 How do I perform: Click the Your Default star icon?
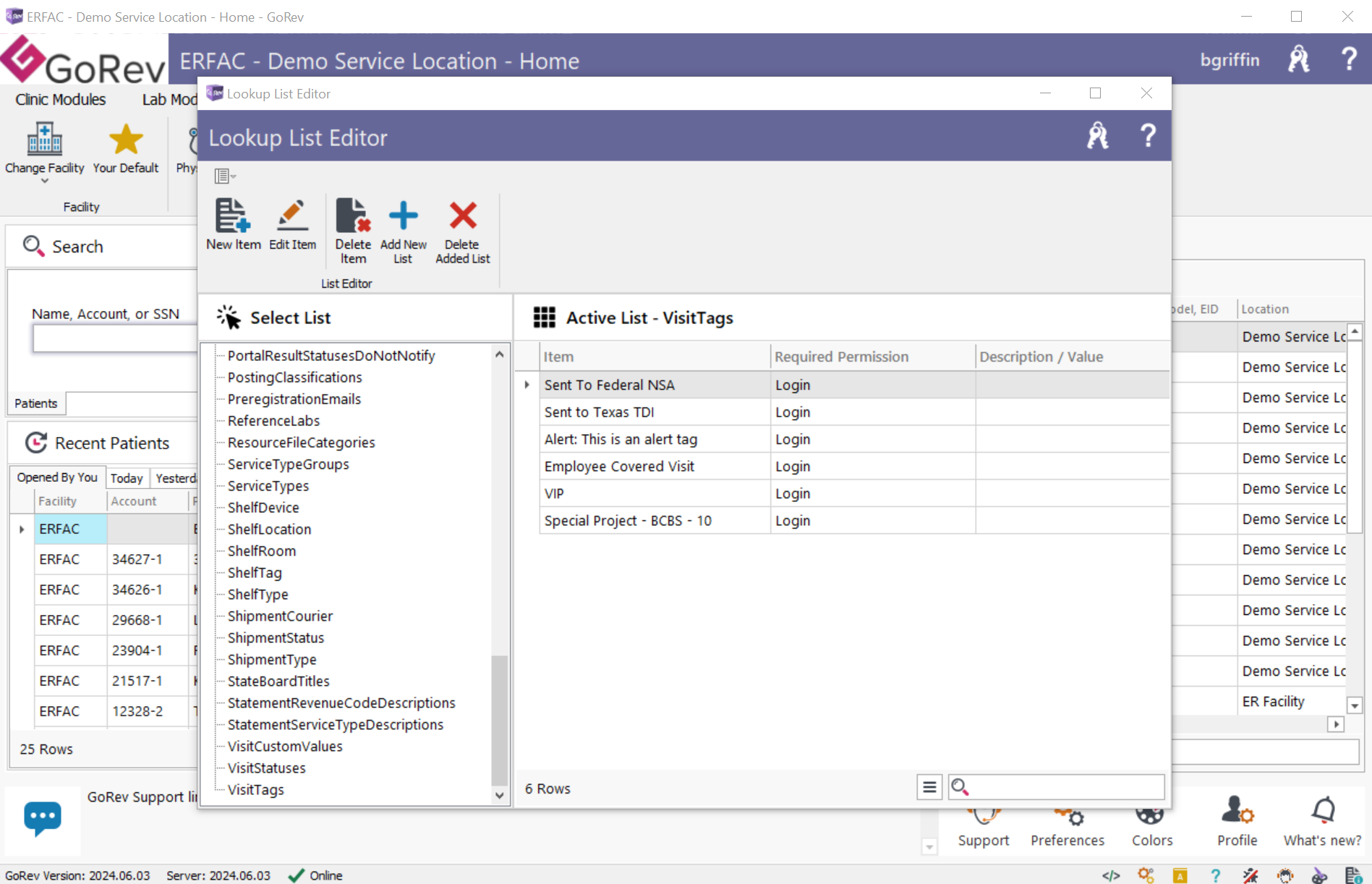(126, 139)
